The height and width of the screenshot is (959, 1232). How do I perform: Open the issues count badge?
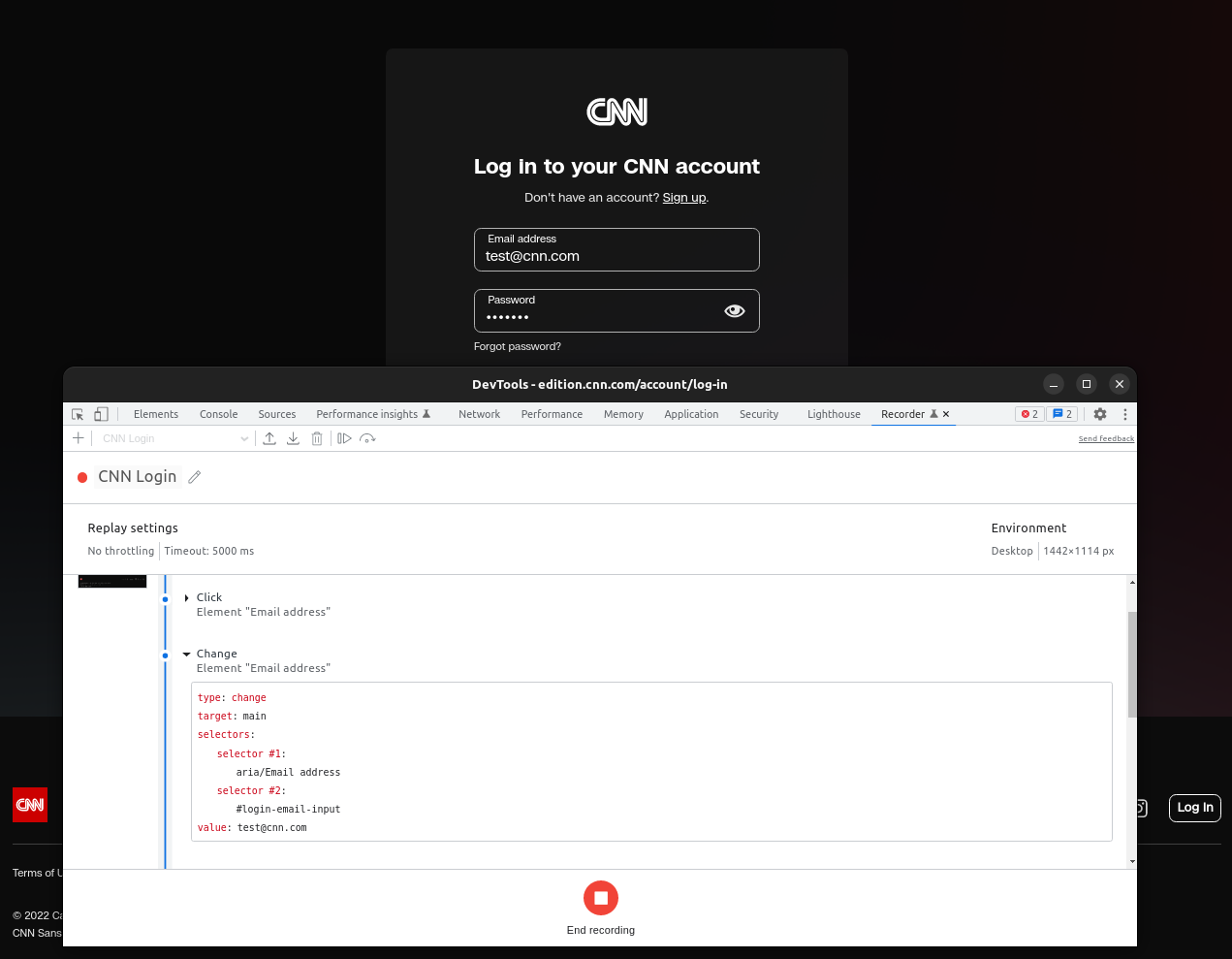click(1062, 414)
